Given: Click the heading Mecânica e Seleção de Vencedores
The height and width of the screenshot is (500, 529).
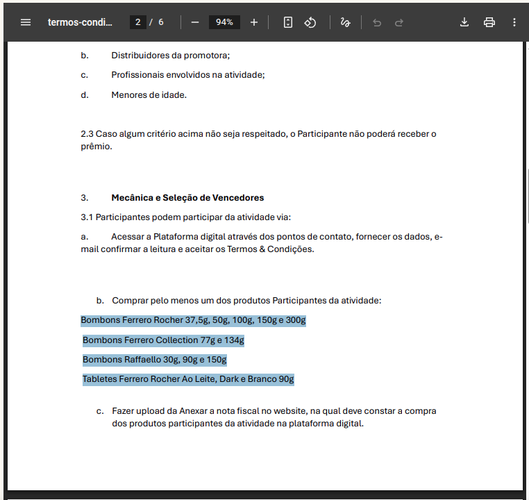Looking at the screenshot, I should (x=188, y=198).
